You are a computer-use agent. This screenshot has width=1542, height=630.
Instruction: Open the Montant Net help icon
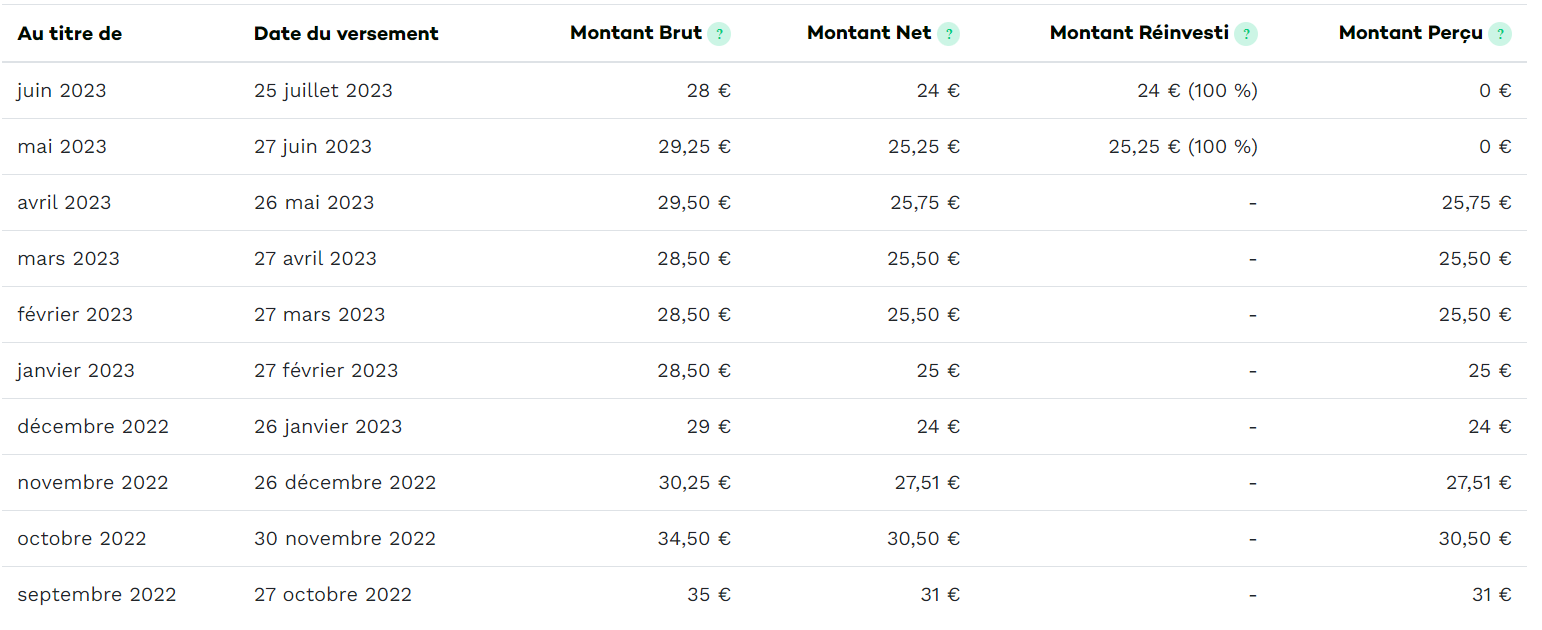click(948, 34)
